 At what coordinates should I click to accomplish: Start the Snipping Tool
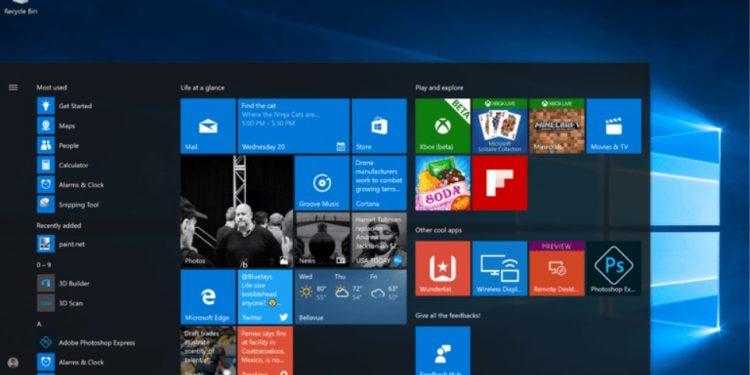[x=68, y=204]
